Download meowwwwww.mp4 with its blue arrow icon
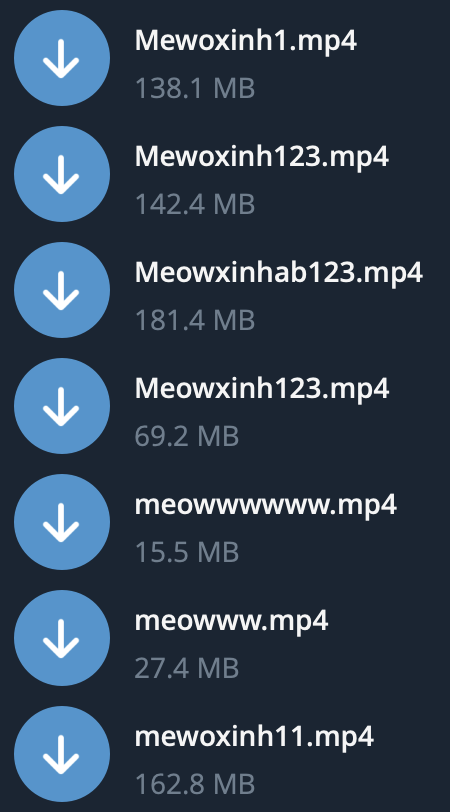The width and height of the screenshot is (450, 812). coord(62,522)
